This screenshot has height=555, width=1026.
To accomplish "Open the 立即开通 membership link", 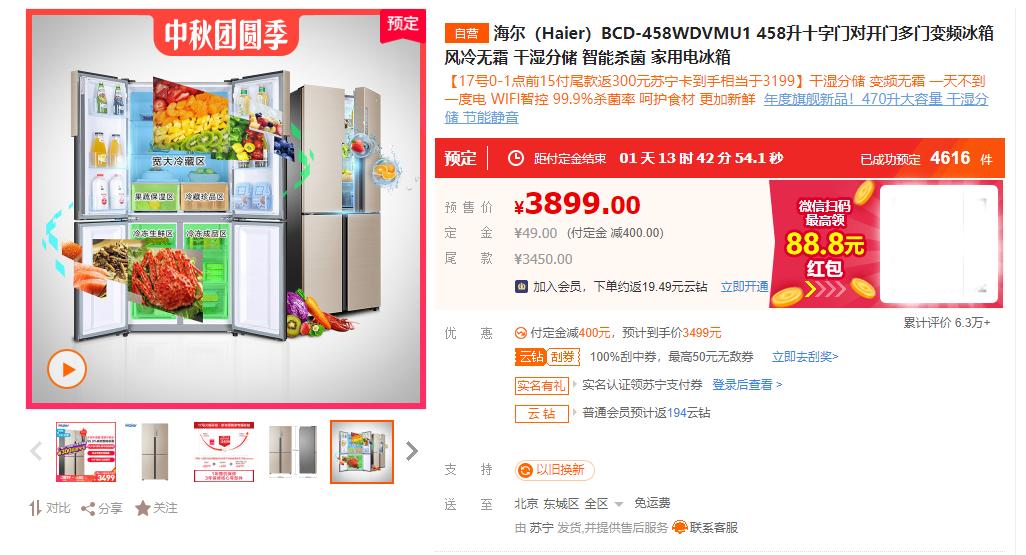I will click(x=744, y=287).
